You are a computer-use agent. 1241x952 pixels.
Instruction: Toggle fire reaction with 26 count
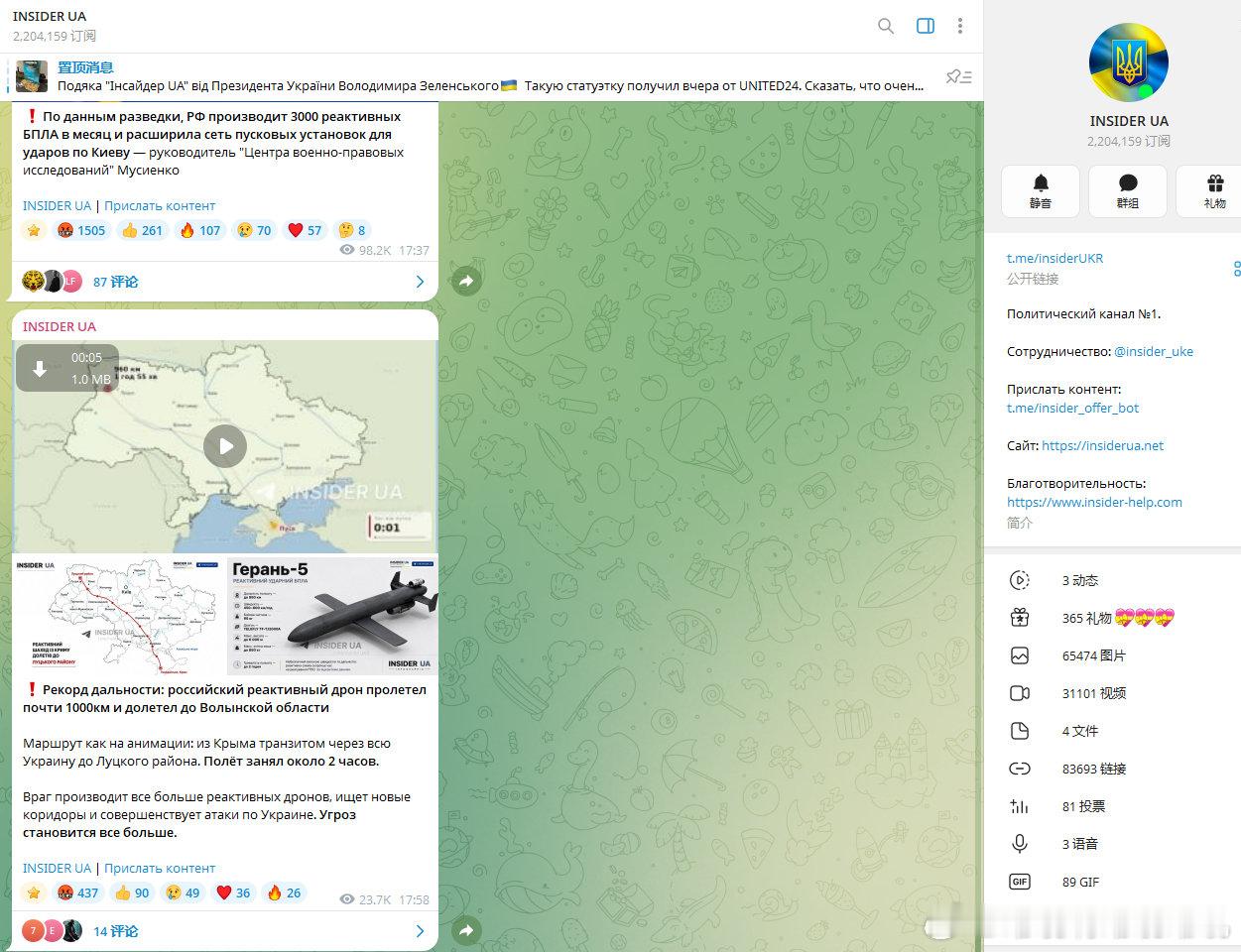[285, 892]
